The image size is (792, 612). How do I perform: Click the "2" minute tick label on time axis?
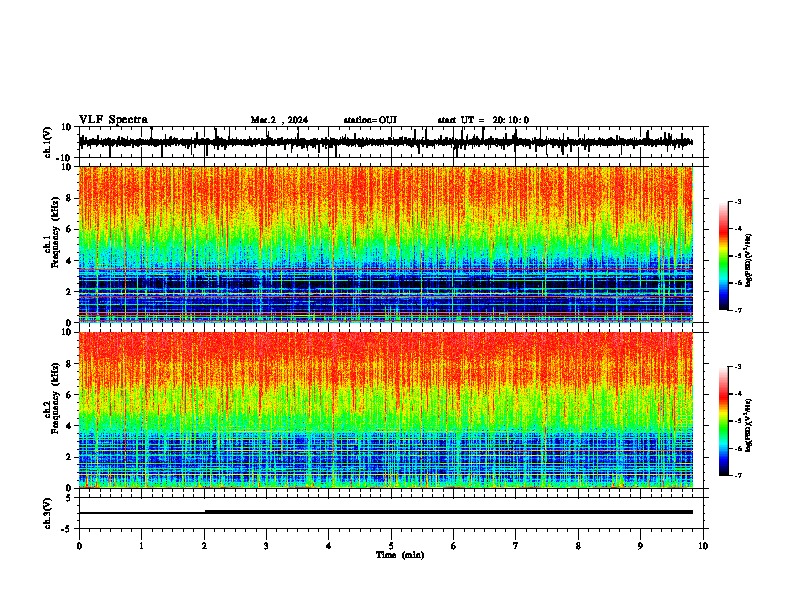point(204,546)
